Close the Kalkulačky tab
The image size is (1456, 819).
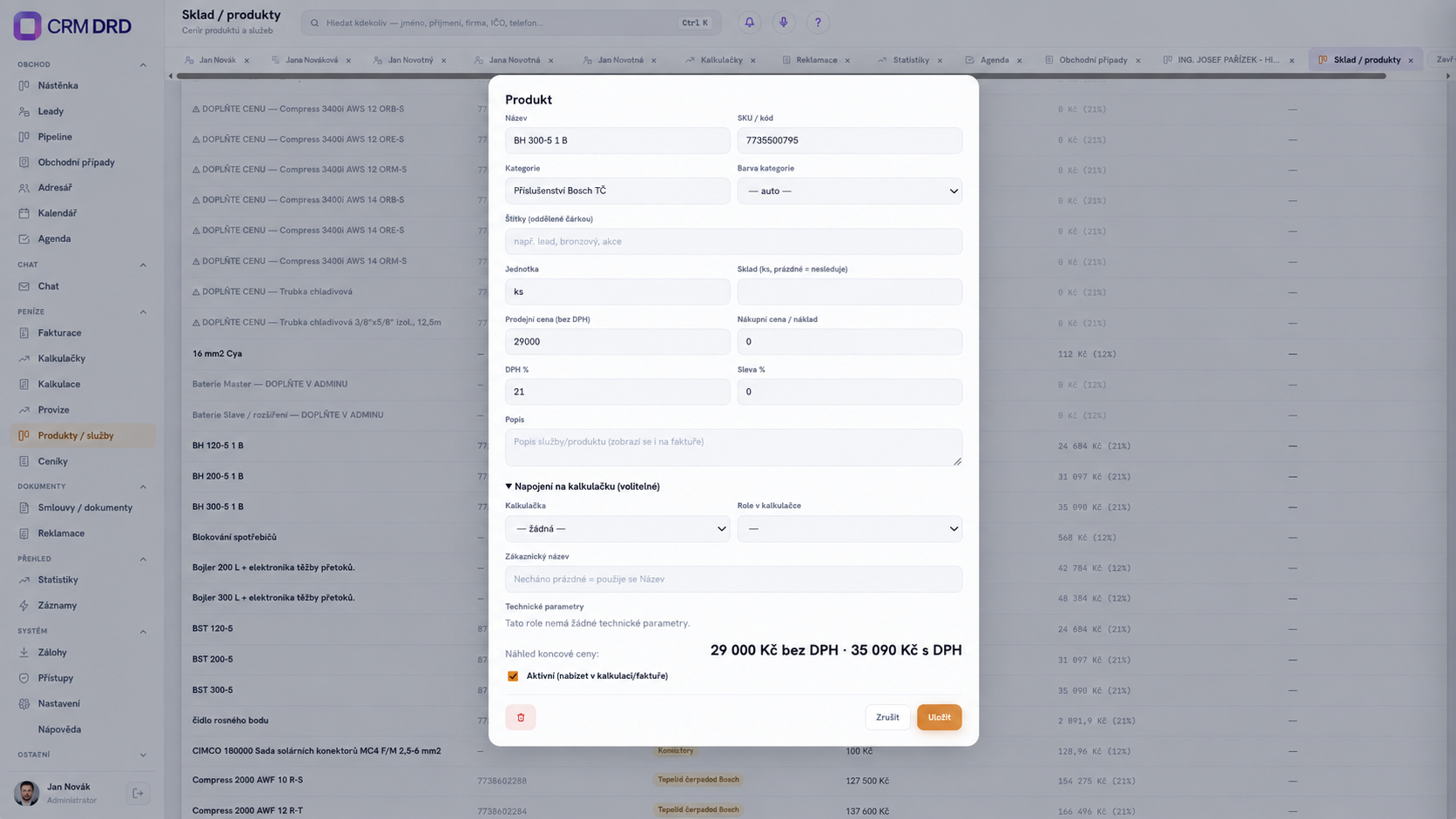(753, 60)
